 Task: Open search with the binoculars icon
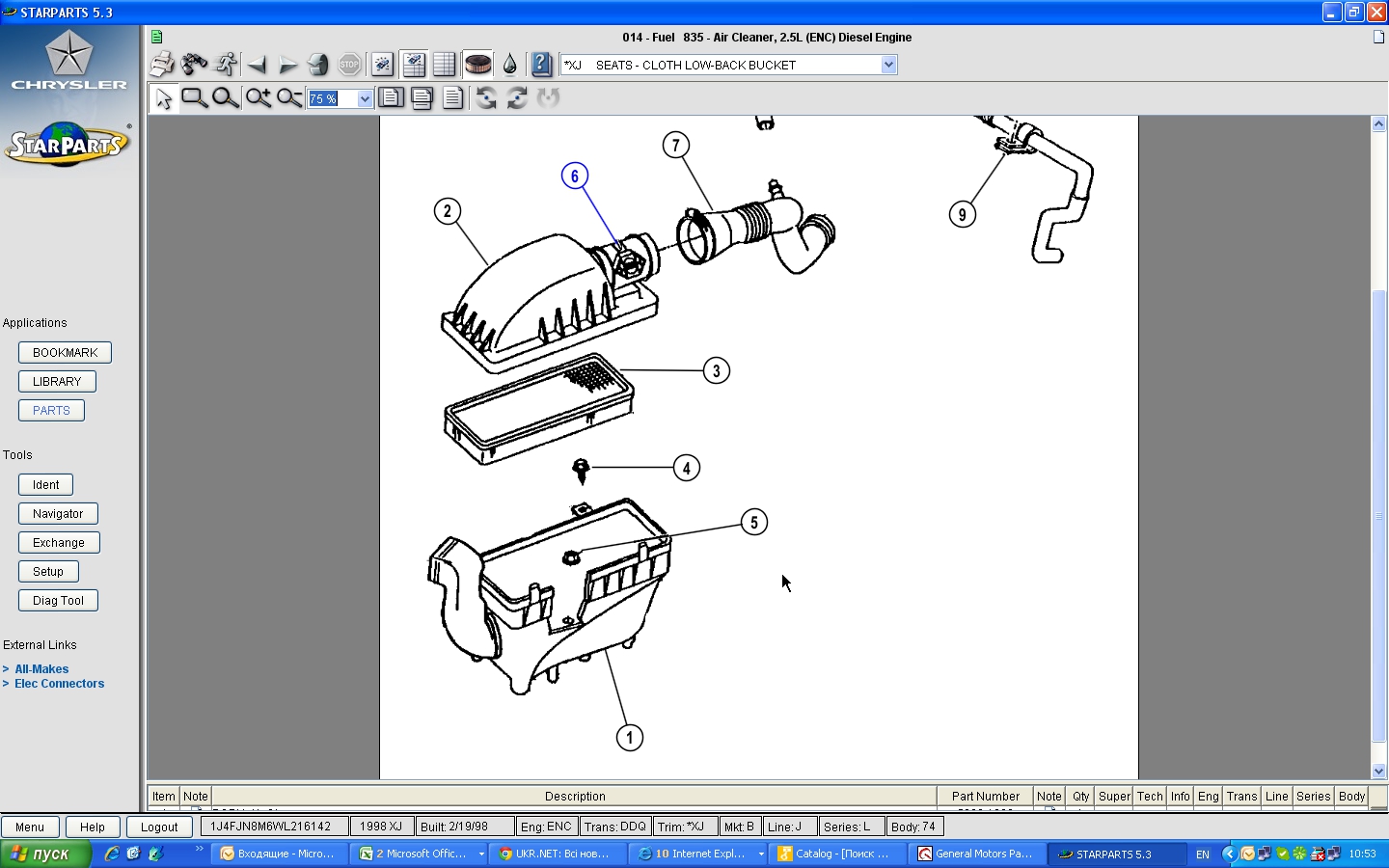tap(194, 65)
